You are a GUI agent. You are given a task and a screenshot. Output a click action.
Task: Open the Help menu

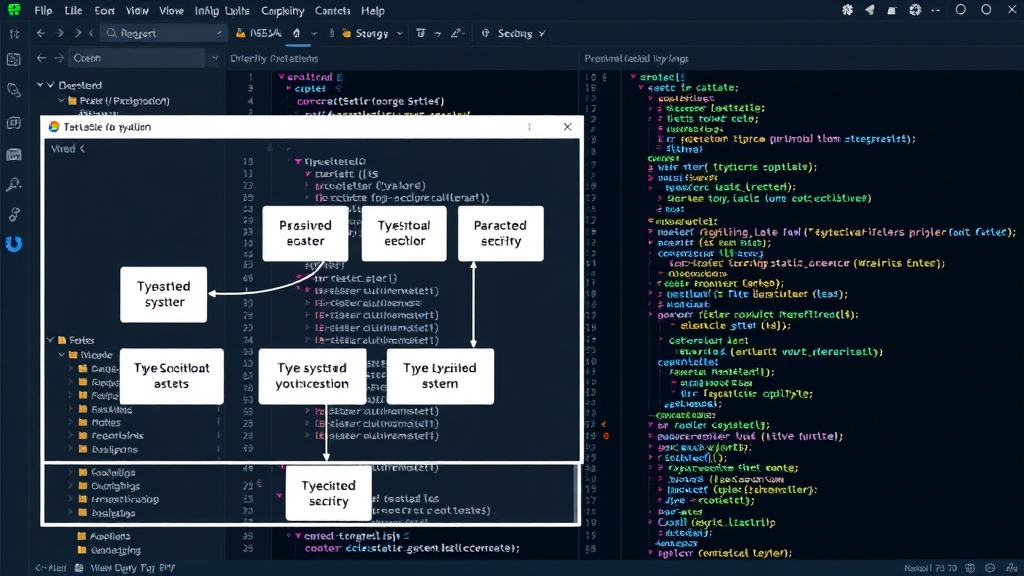coord(373,10)
